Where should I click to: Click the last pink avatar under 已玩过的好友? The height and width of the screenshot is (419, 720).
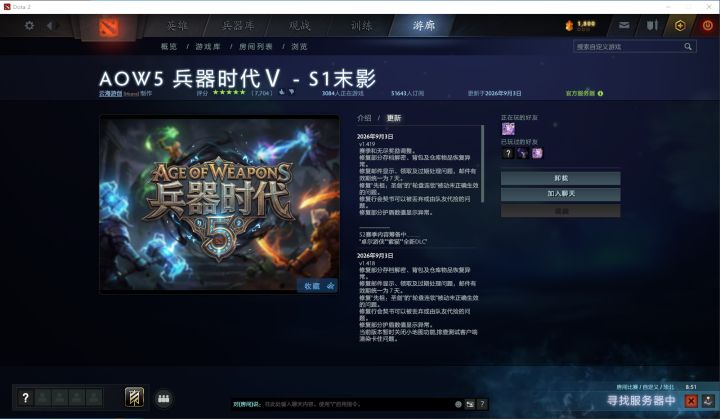pyautogui.click(x=537, y=153)
